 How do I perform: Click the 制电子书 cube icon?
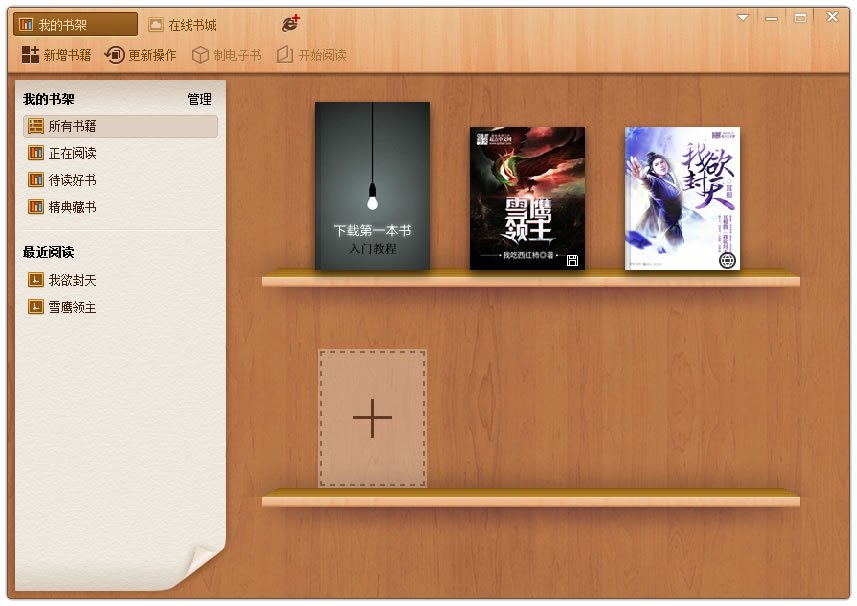tap(200, 55)
